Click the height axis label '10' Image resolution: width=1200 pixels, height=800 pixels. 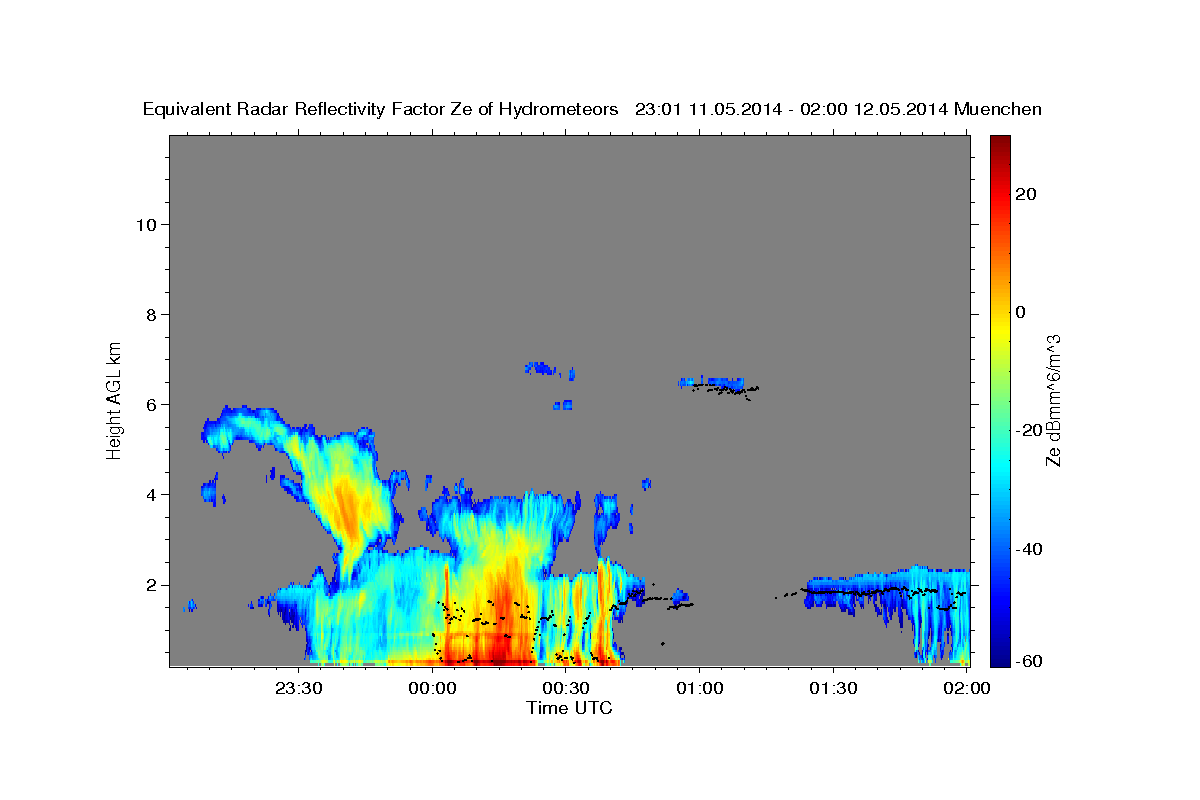point(146,224)
